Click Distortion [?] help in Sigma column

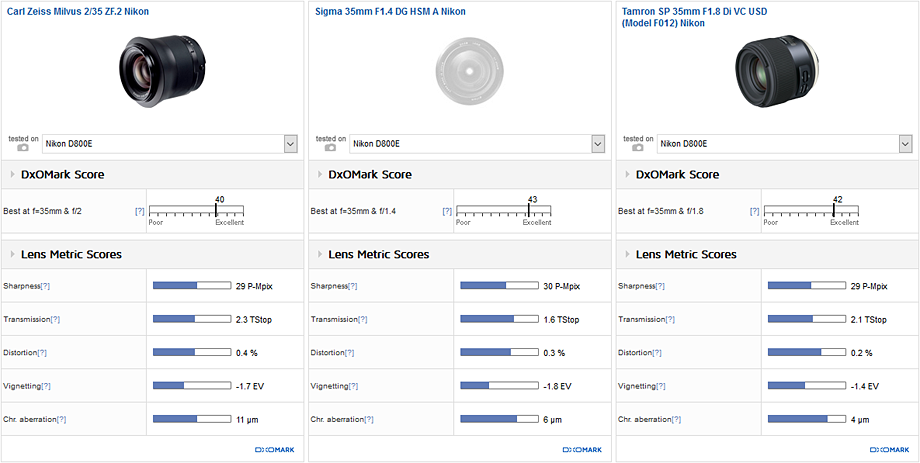tap(350, 353)
